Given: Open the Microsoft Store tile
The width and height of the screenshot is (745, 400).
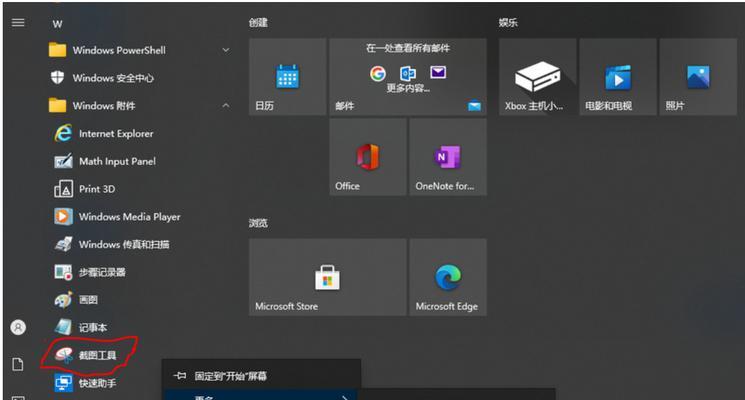Looking at the screenshot, I should [x=328, y=277].
